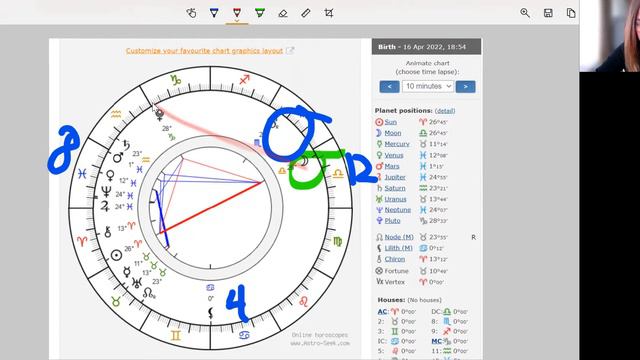640x360 pixels.
Task: Open the Planet positions '(detail)' link
Action: point(445,111)
